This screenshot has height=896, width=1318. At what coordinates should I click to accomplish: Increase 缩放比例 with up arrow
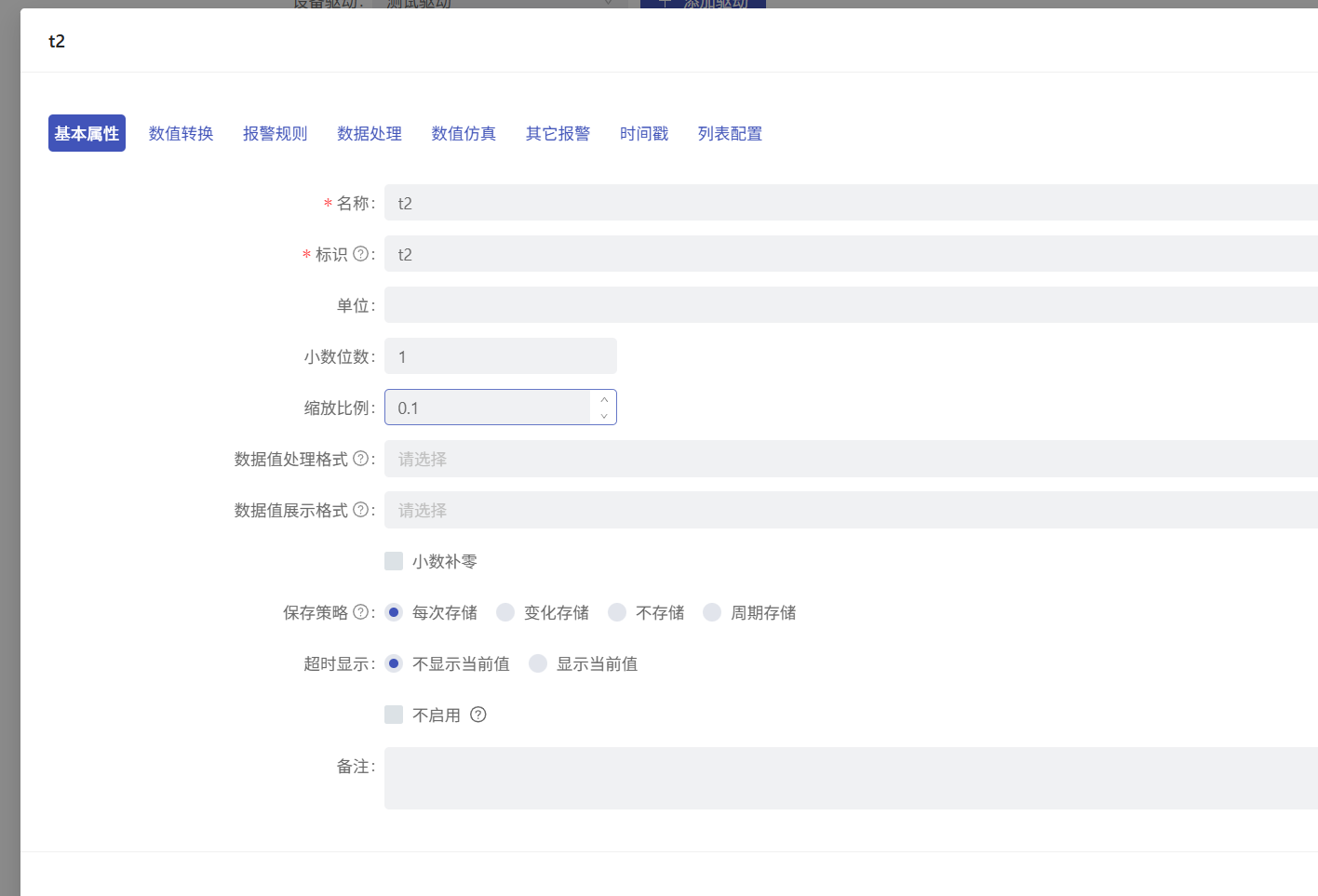point(604,399)
